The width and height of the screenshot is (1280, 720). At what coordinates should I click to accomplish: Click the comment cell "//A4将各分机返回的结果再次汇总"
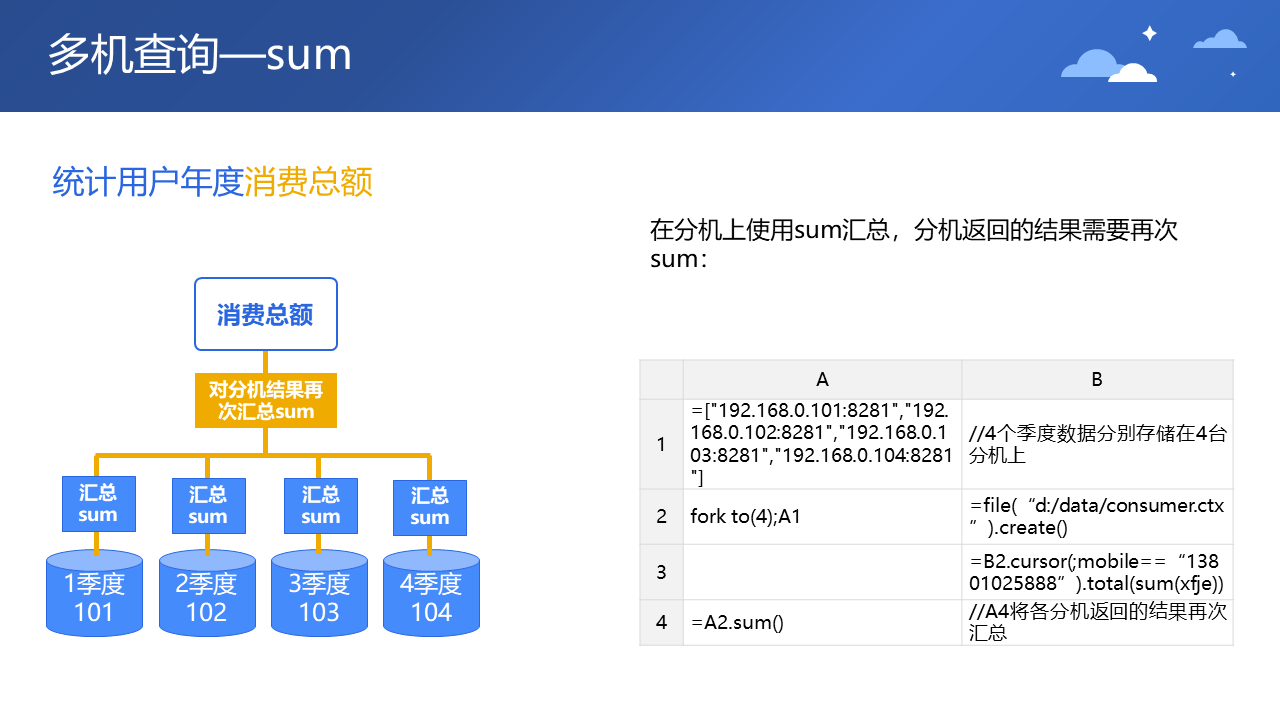(x=1097, y=622)
